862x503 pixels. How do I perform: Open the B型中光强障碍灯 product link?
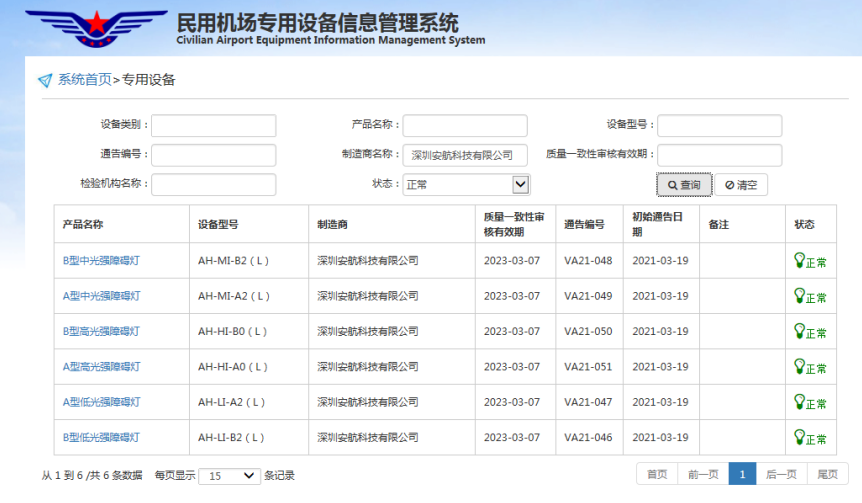click(x=101, y=261)
